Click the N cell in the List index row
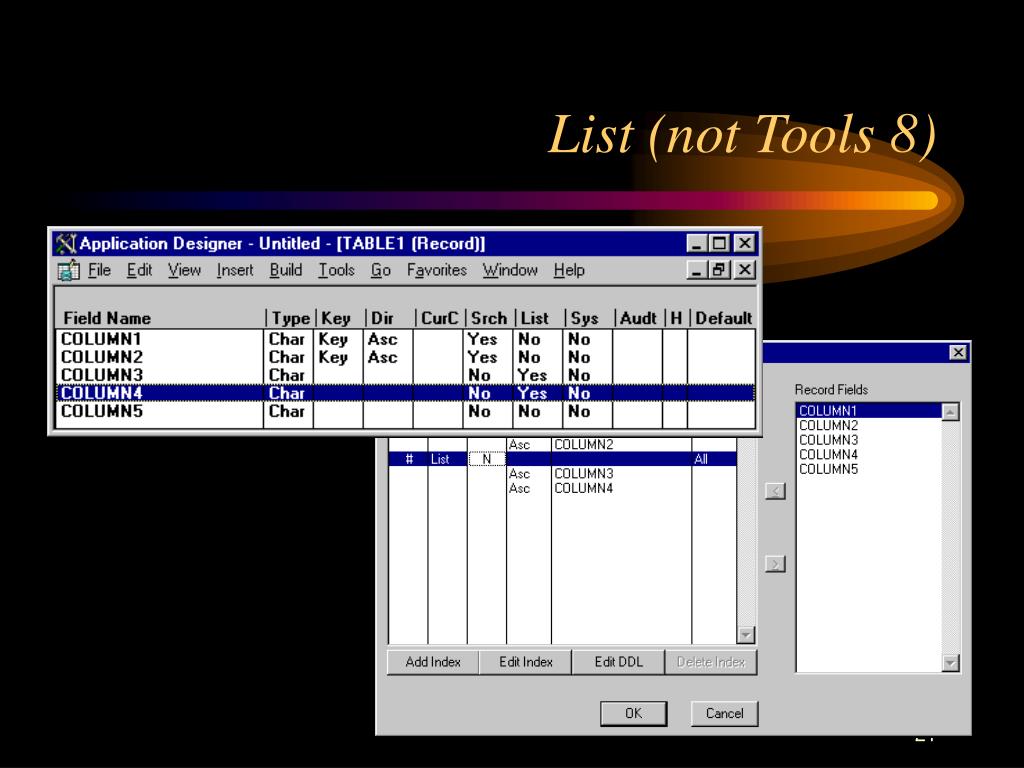The image size is (1024, 768). tap(487, 459)
